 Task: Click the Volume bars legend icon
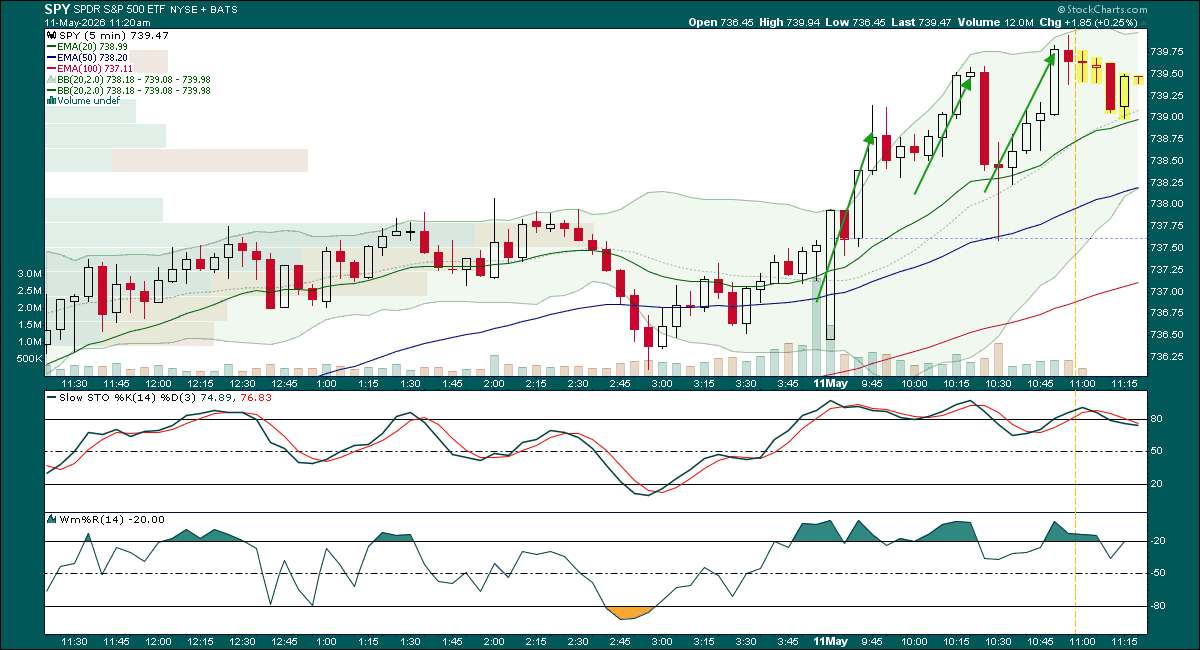pyautogui.click(x=52, y=100)
